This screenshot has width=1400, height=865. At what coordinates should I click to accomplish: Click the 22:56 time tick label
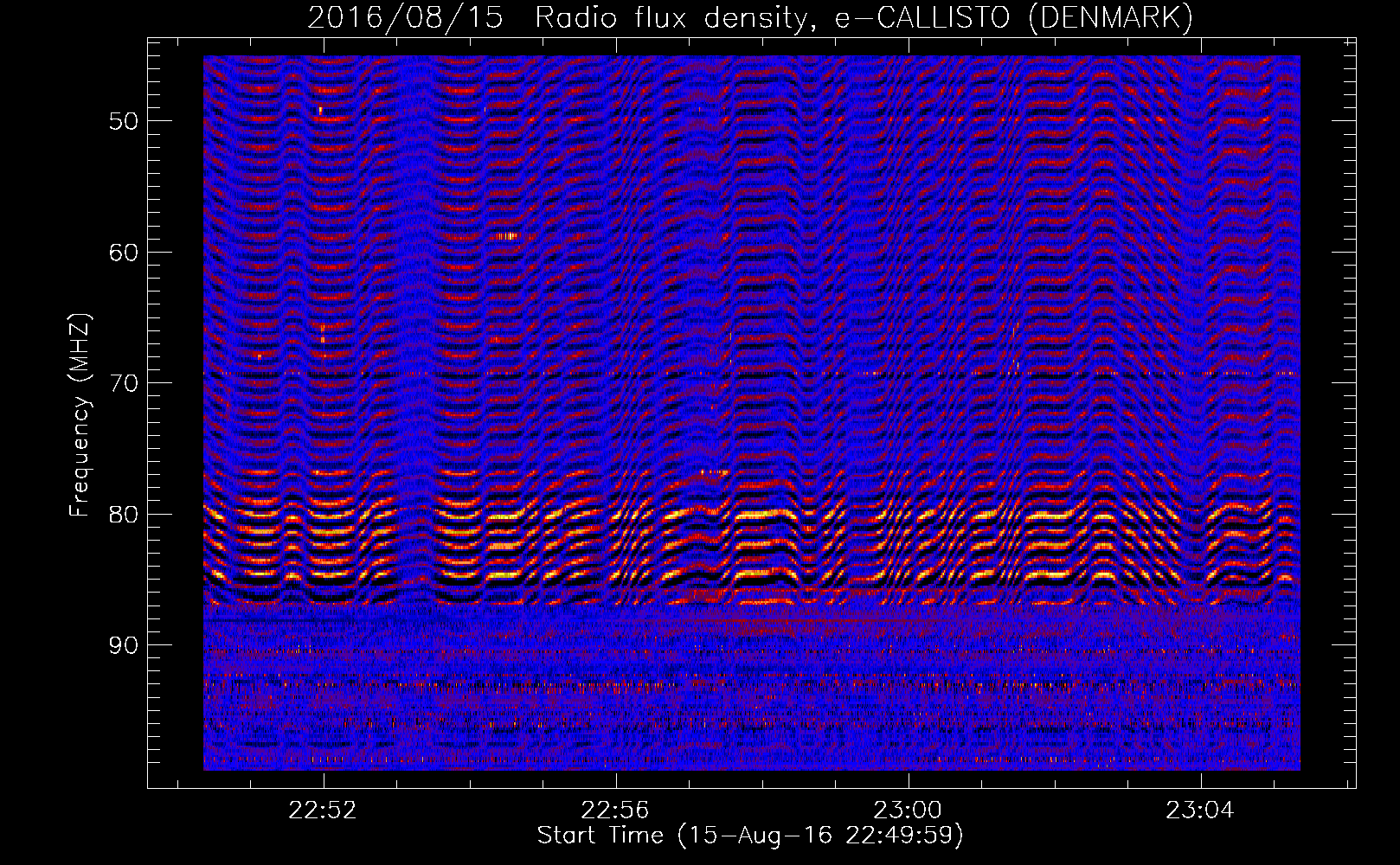(x=615, y=811)
